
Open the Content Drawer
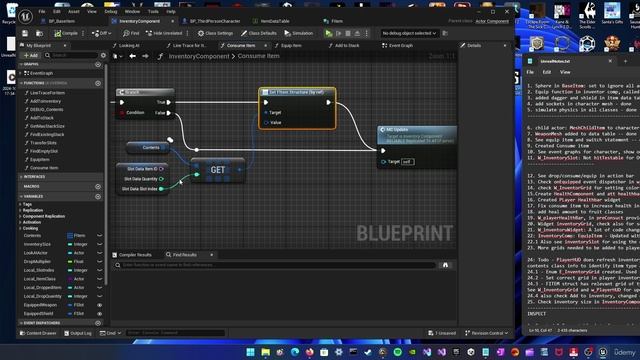tap(38, 333)
